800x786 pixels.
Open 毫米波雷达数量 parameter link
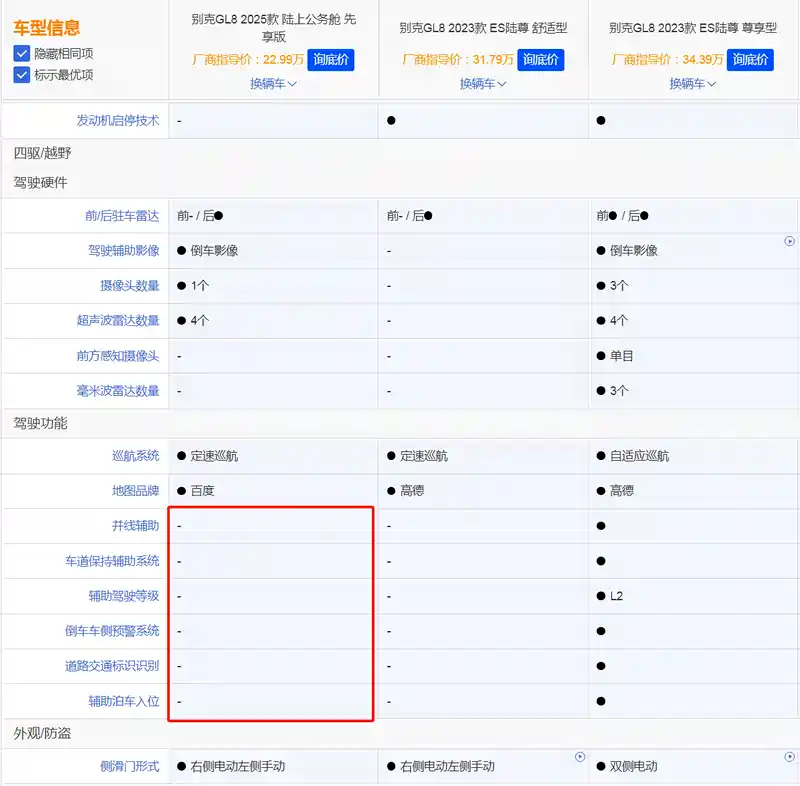tap(118, 391)
